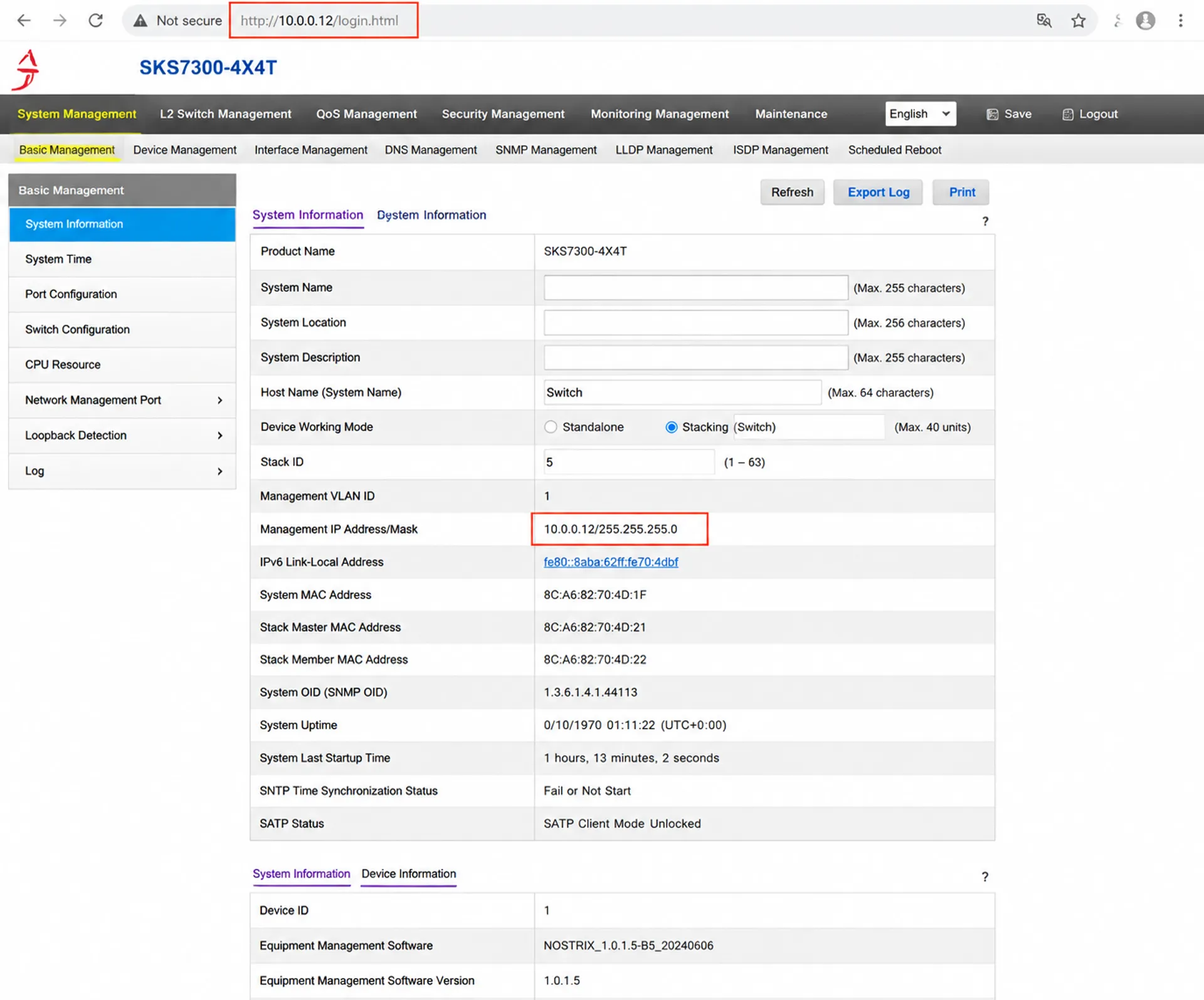1204x1000 pixels.
Task: Click the System Description input field
Action: point(696,357)
